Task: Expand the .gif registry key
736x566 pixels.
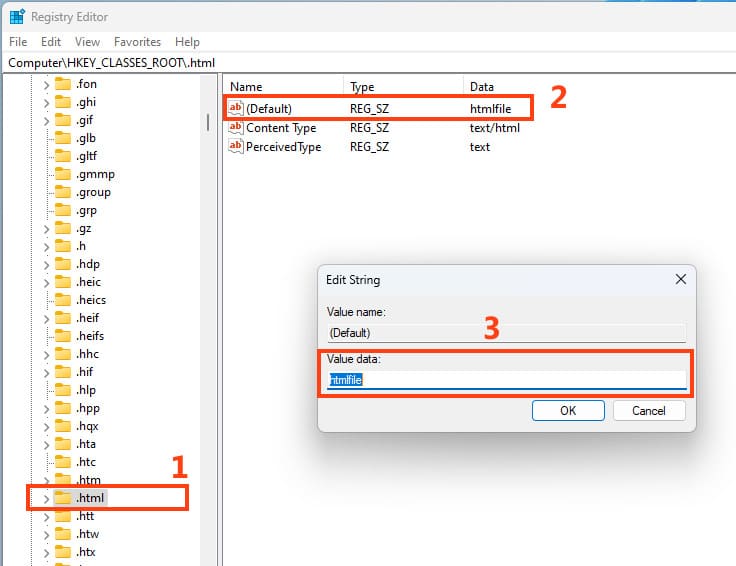Action: coord(45,120)
